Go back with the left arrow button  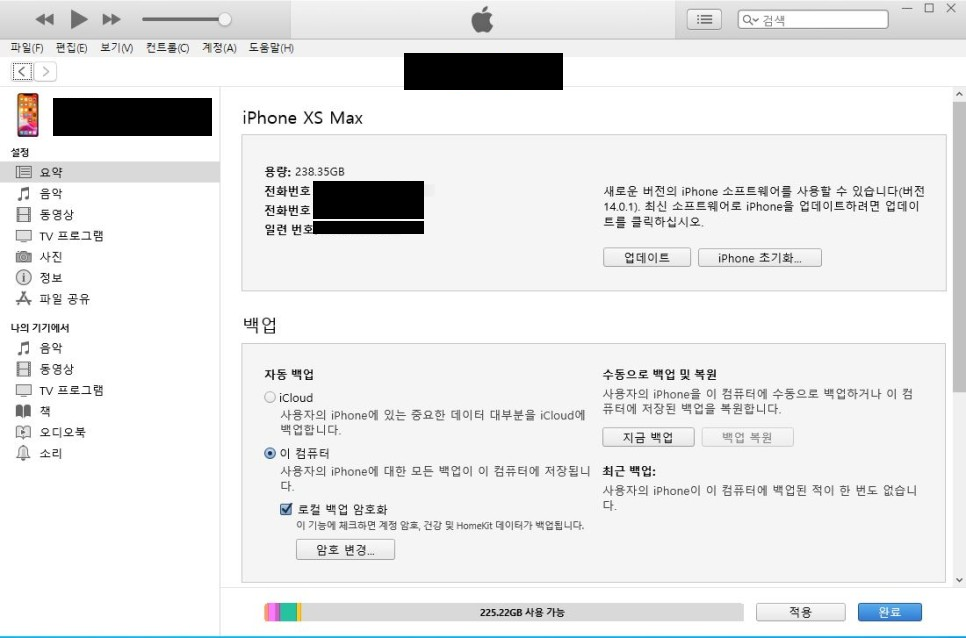[x=22, y=71]
